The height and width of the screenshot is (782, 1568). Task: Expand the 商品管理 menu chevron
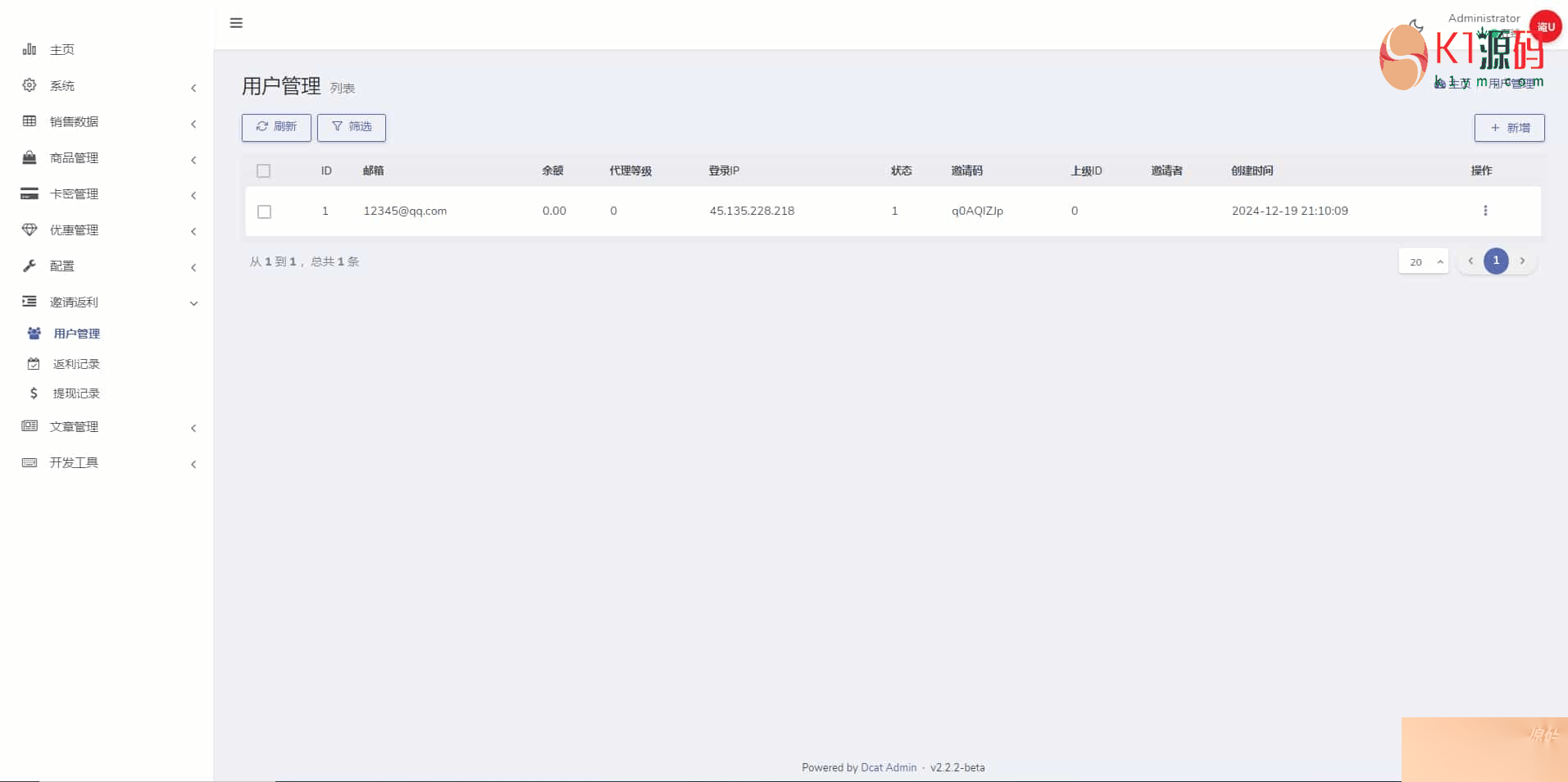point(193,160)
